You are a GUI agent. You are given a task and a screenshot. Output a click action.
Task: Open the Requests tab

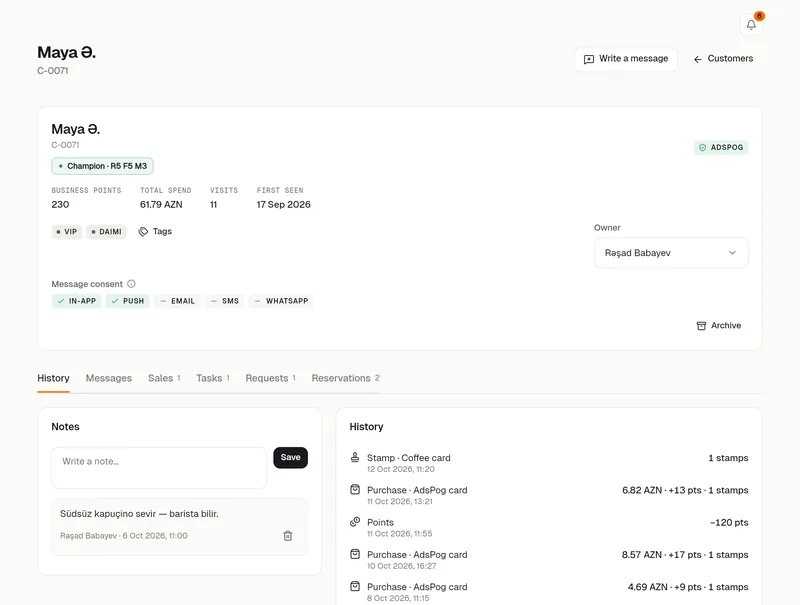270,378
